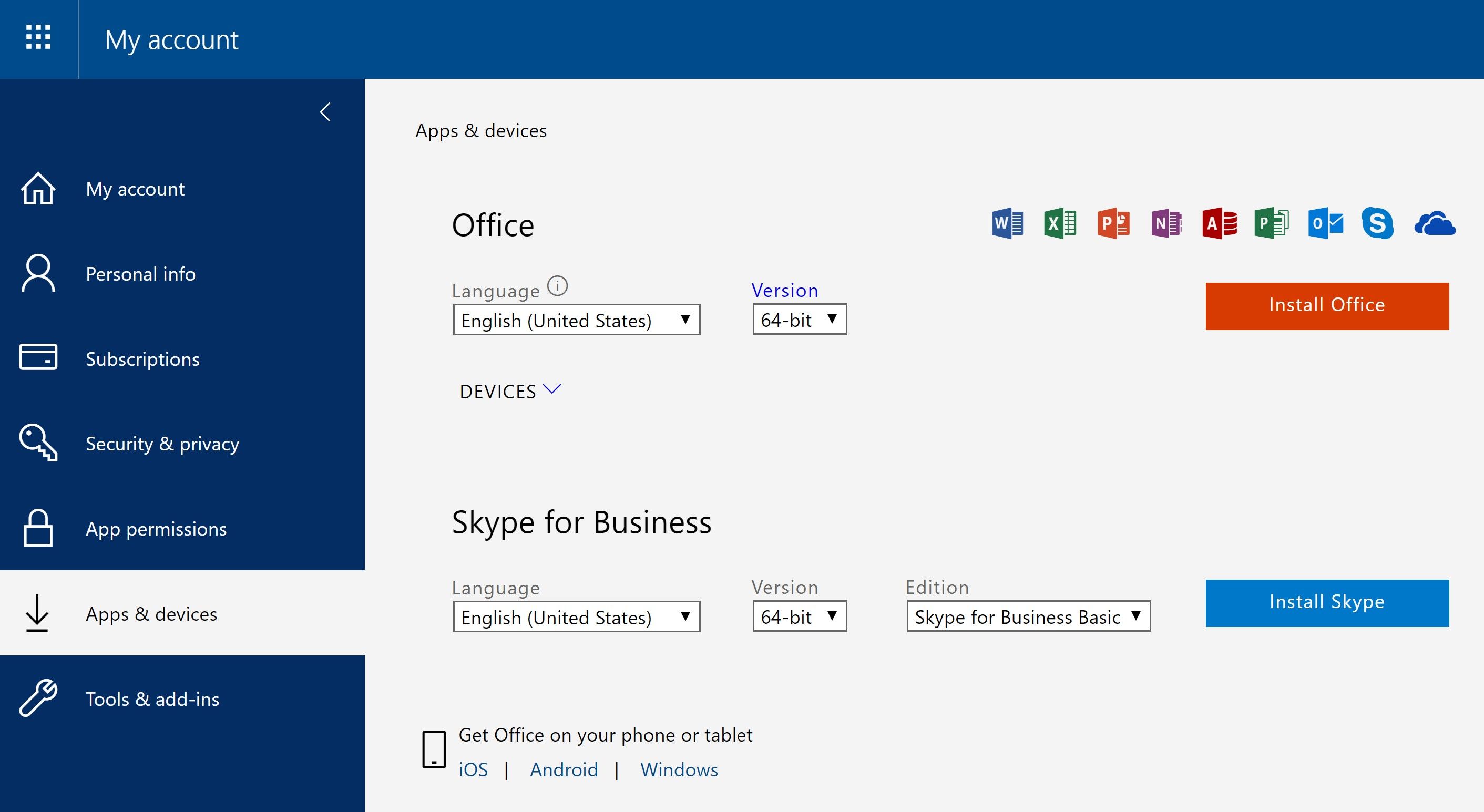
Task: Click the person icon for Personal info
Action: (38, 273)
